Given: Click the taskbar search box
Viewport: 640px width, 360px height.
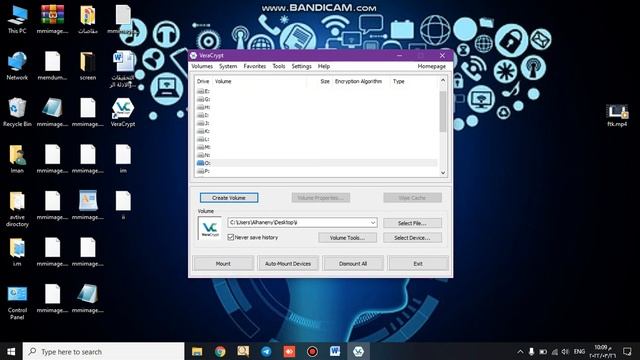Looking at the screenshot, I should click(x=104, y=351).
